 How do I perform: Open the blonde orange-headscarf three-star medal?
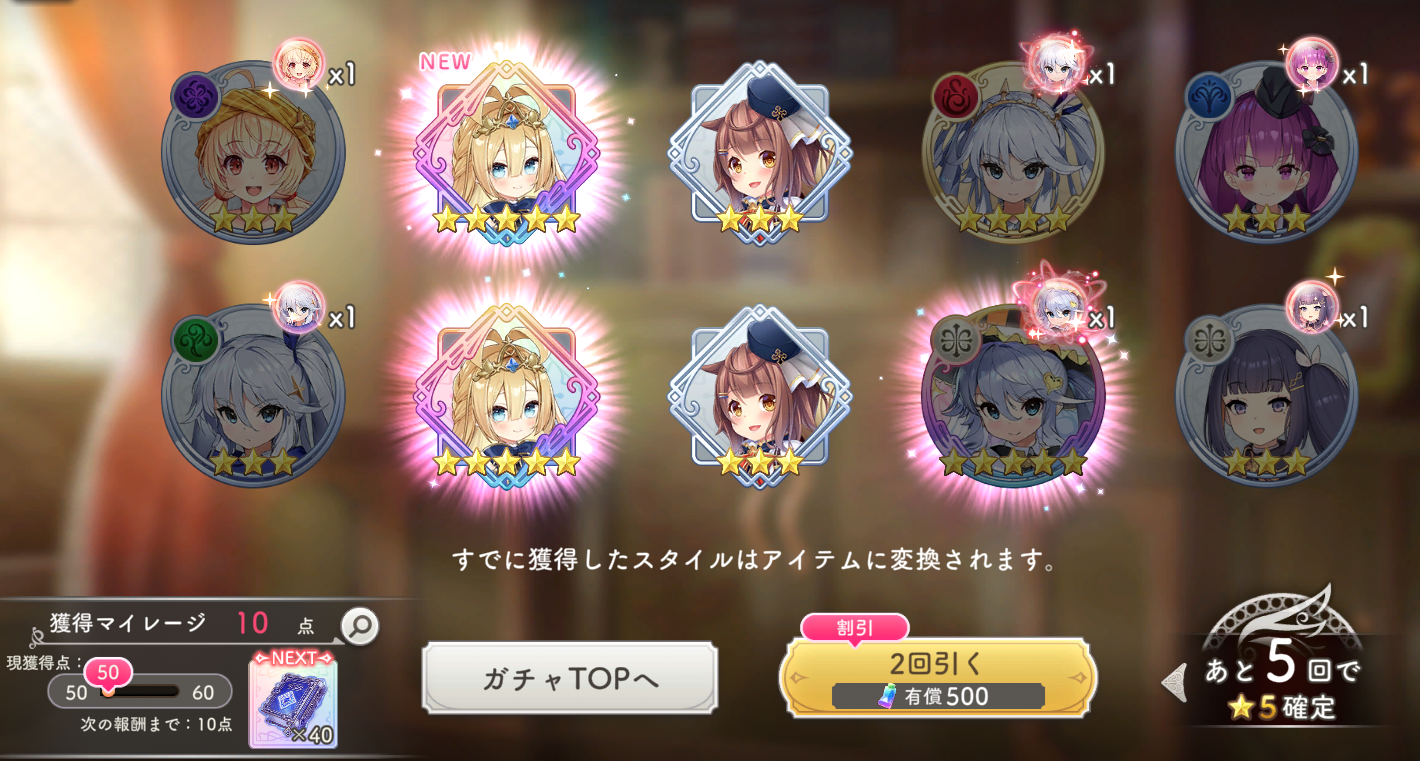[x=253, y=152]
